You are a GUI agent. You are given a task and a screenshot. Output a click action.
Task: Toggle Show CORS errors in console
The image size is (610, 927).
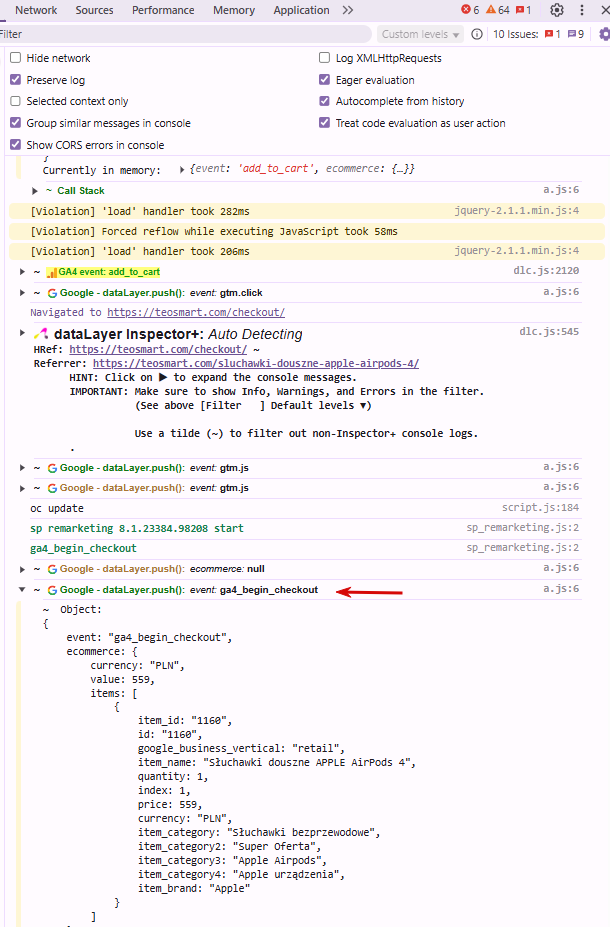pyautogui.click(x=15, y=144)
